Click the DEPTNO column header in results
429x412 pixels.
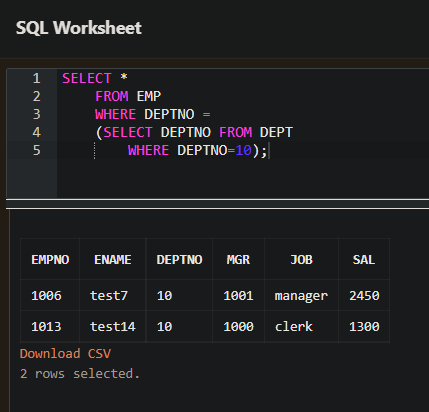(179, 260)
